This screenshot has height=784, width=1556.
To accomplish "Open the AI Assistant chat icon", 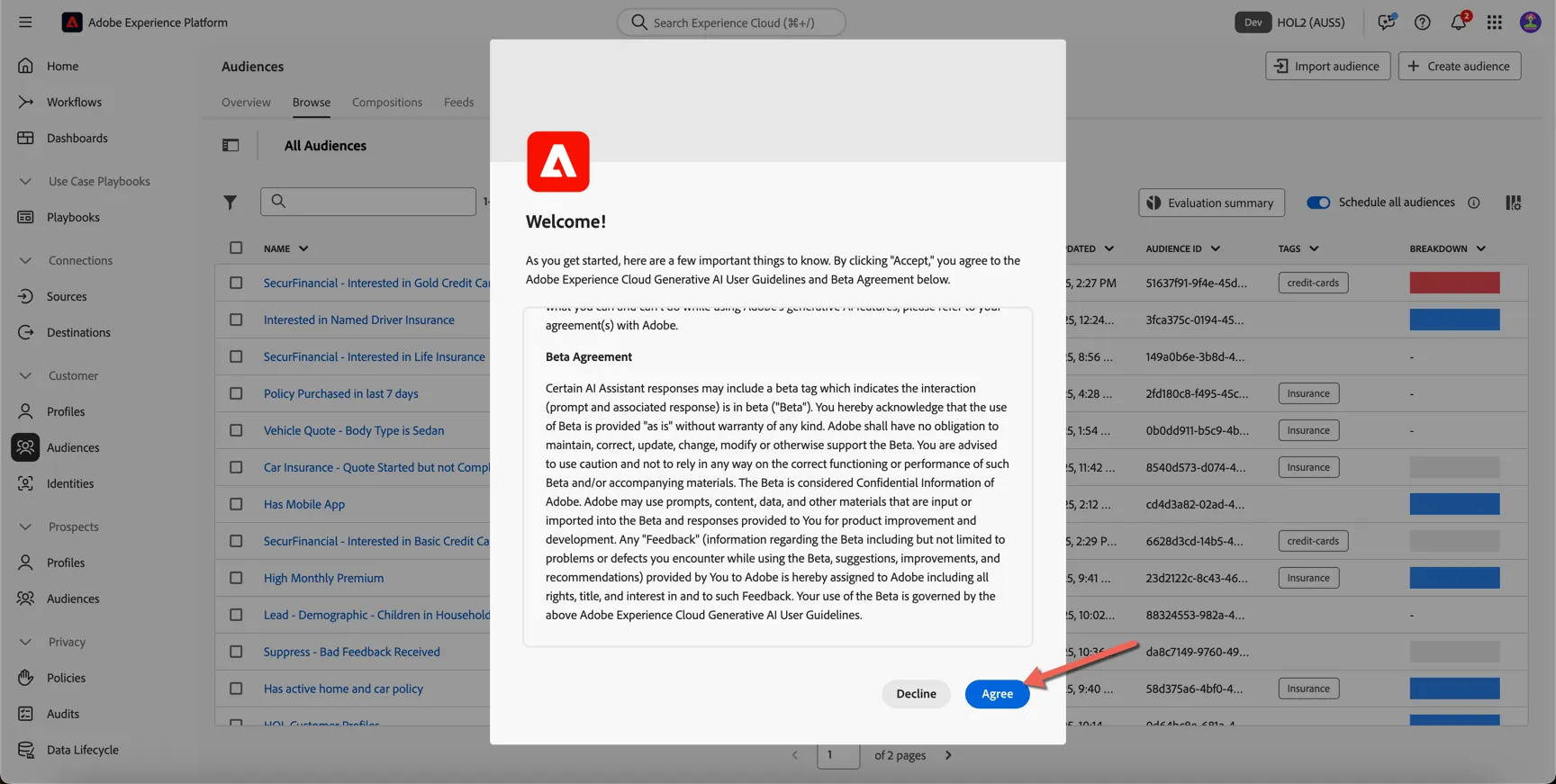I will [1387, 22].
